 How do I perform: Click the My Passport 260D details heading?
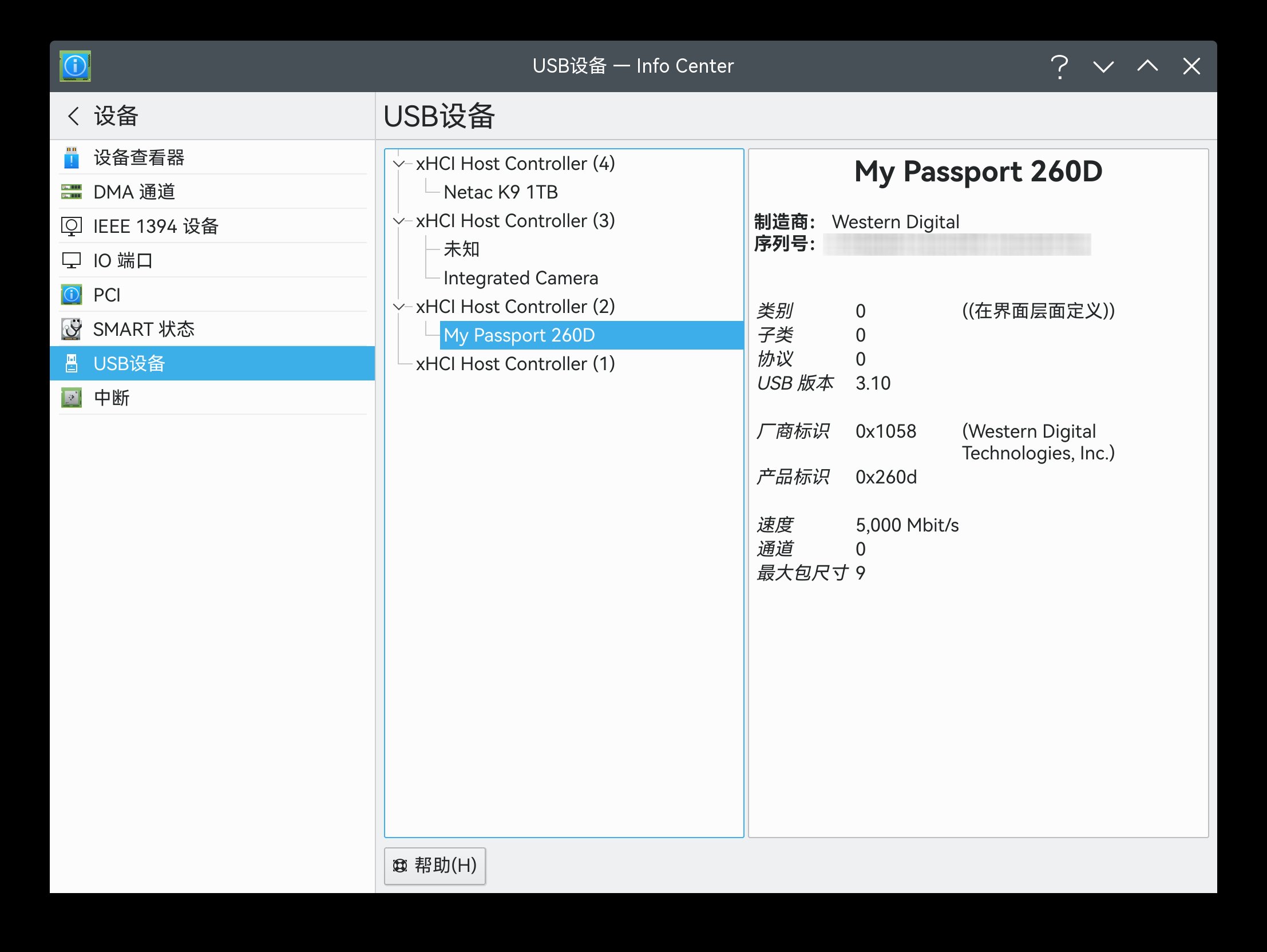(979, 172)
